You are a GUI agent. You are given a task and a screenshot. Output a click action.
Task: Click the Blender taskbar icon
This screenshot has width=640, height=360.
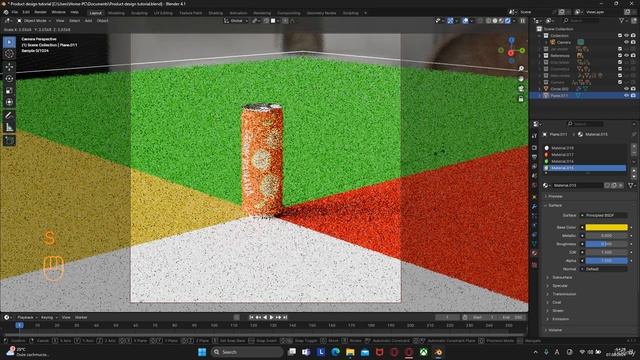tap(438, 352)
